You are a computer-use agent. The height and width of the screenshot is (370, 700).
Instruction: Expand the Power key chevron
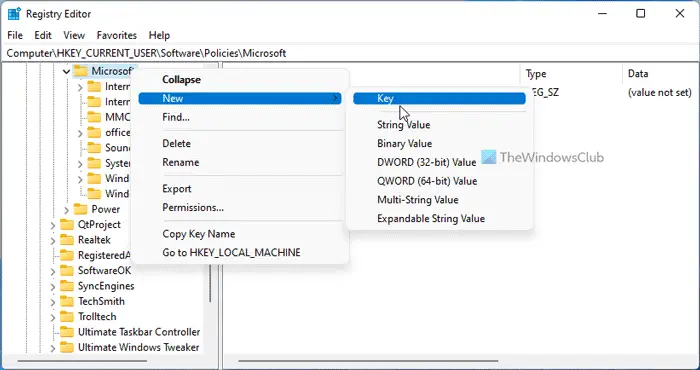(66, 209)
